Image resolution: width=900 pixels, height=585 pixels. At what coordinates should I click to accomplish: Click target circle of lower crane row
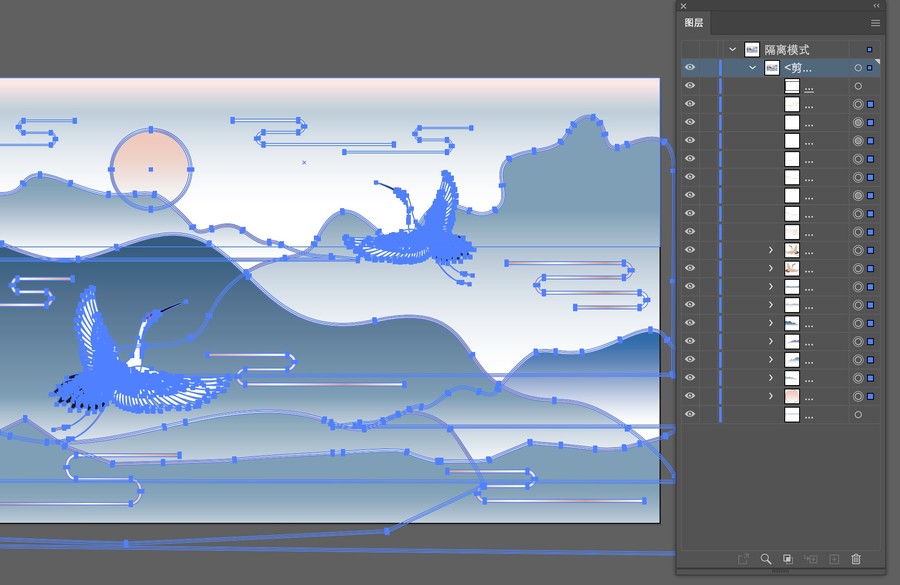[x=858, y=269]
